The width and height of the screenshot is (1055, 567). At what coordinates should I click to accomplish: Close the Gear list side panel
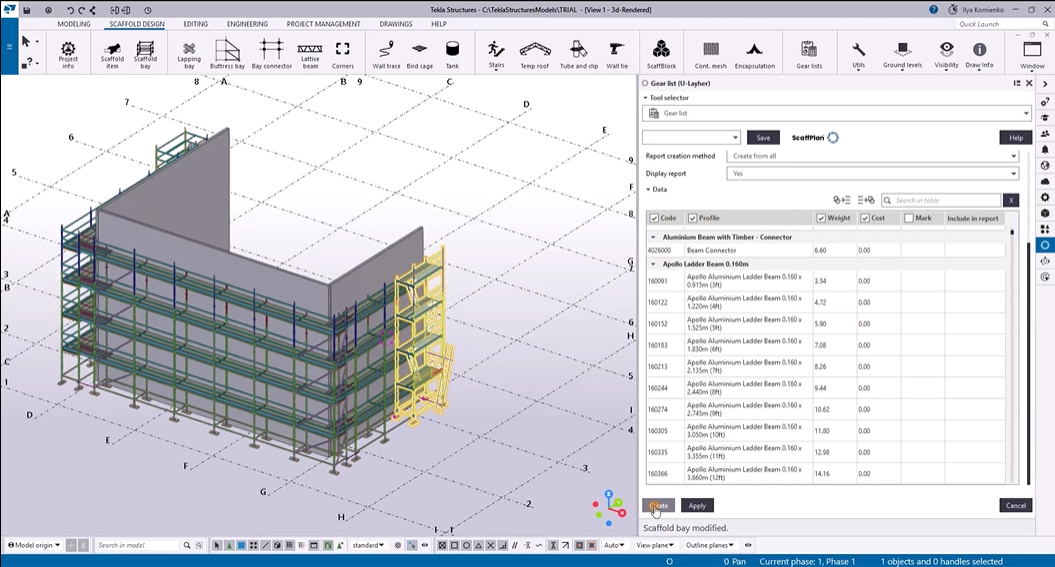1029,83
